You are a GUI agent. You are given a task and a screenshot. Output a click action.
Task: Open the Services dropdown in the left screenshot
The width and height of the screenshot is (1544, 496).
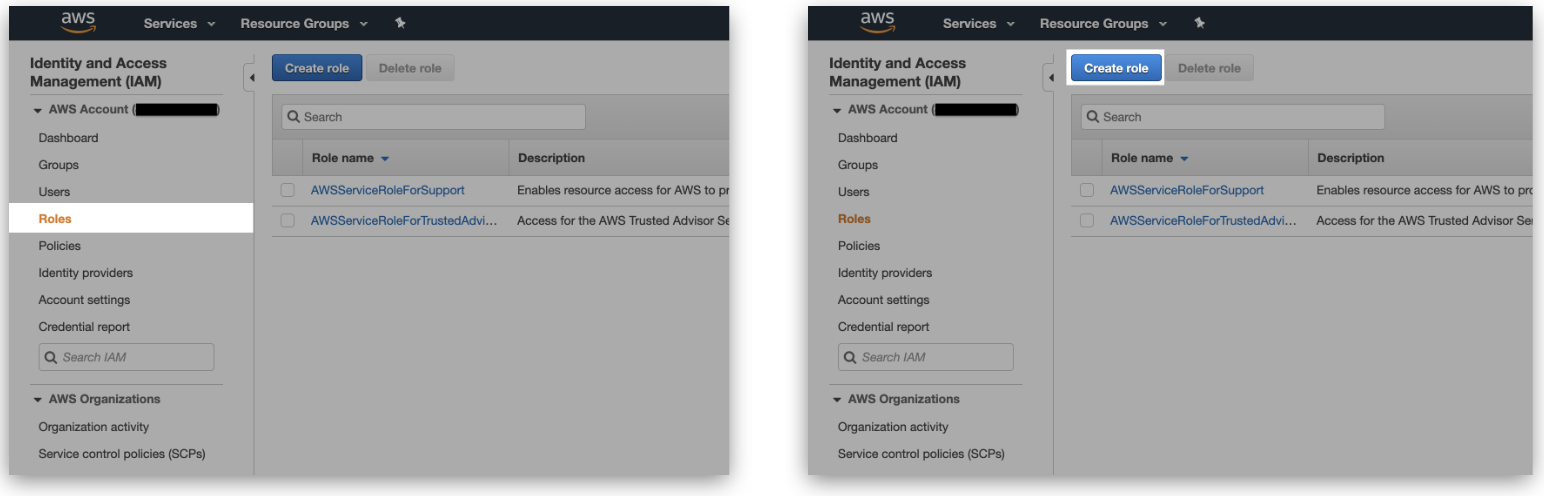179,23
